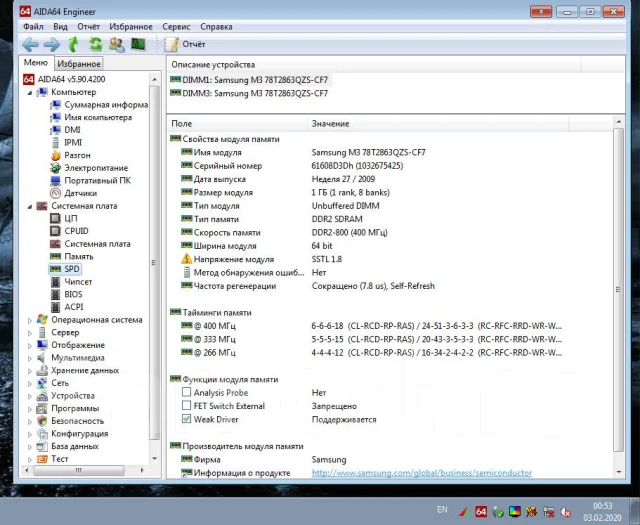640x525 pixels.
Task: Toggle the FET Switch External checkbox
Action: point(187,406)
